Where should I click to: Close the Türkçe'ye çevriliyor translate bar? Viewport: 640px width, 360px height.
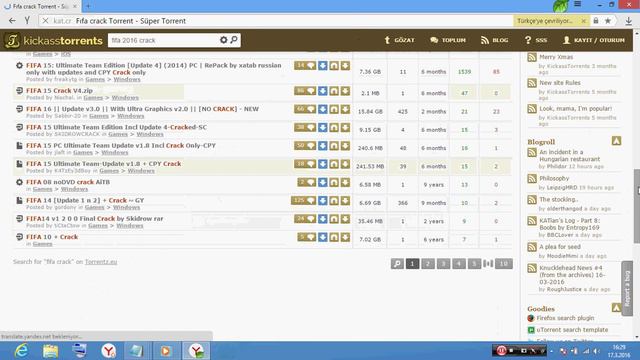tap(584, 21)
